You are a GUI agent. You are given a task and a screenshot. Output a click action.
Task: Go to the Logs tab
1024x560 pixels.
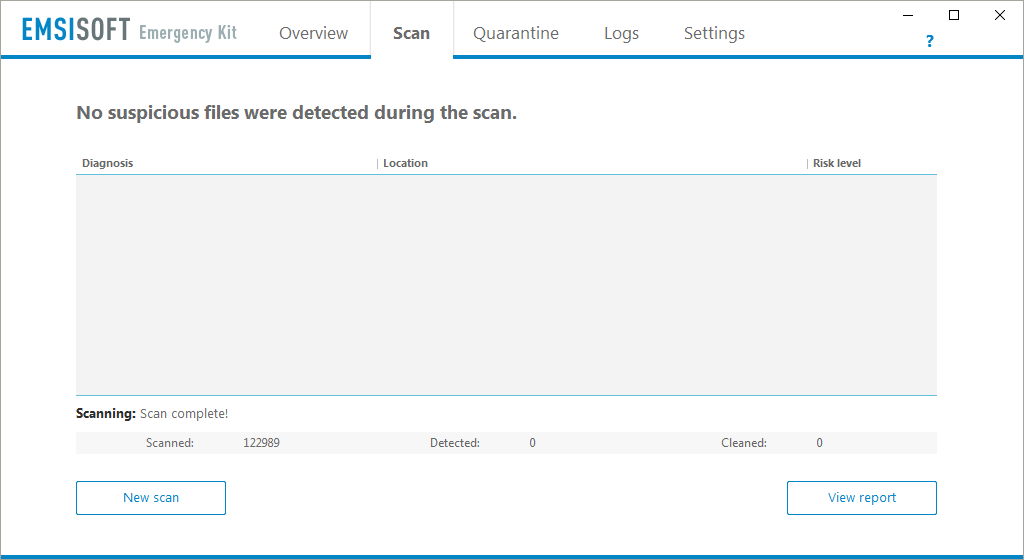[621, 33]
